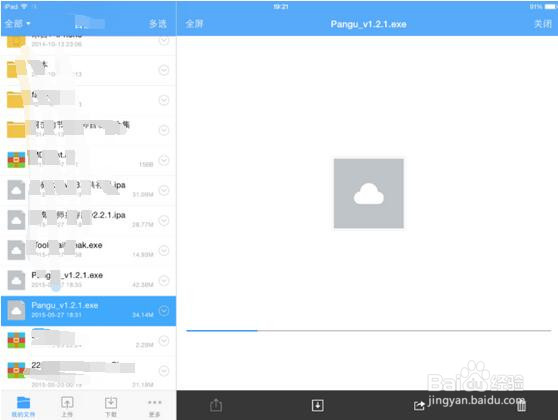This screenshot has width=558, height=420.
Task: Expand options for the 2.2.1.ipa file
Action: (164, 221)
